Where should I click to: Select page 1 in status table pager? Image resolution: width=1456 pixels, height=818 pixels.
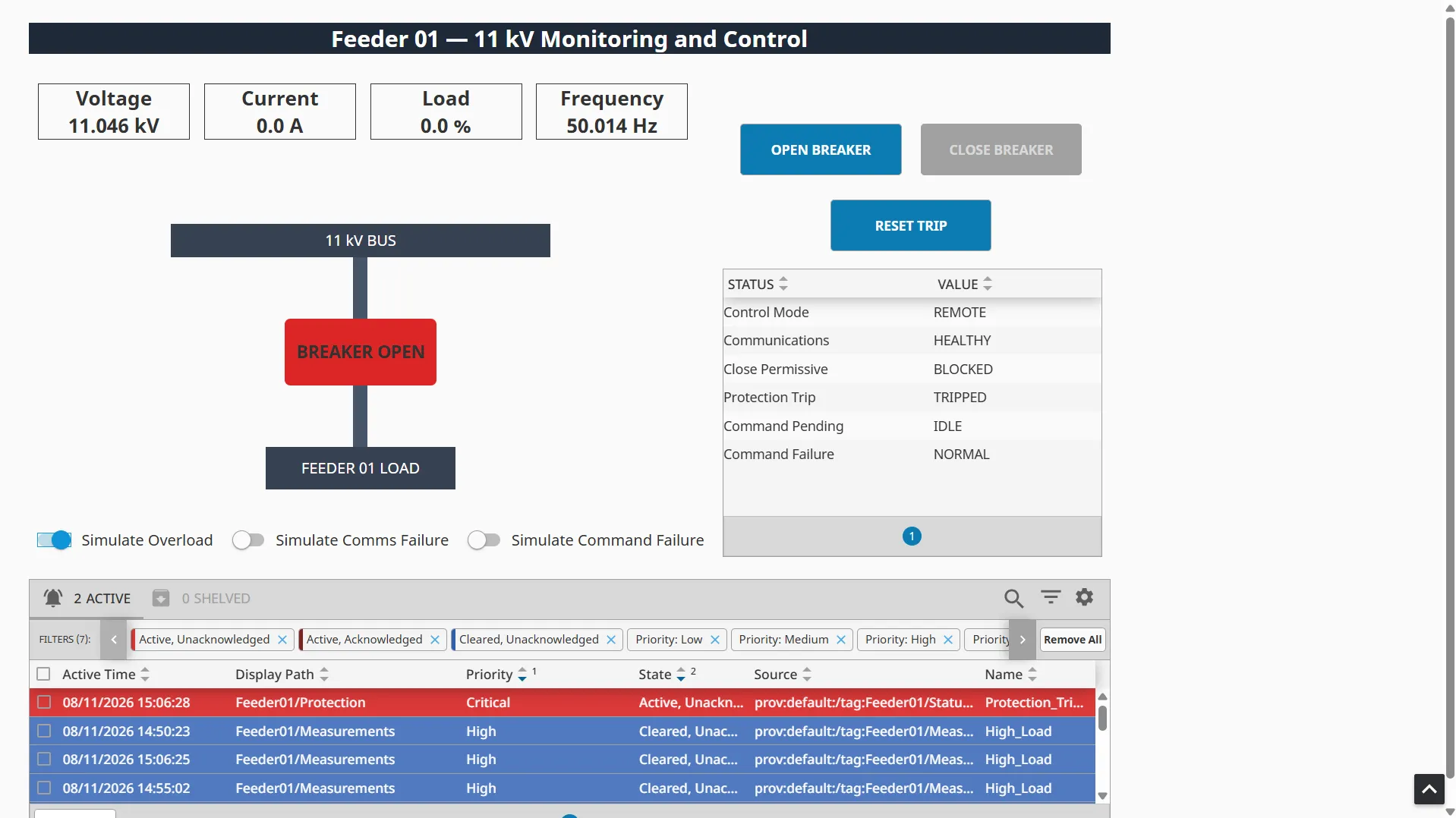[912, 536]
